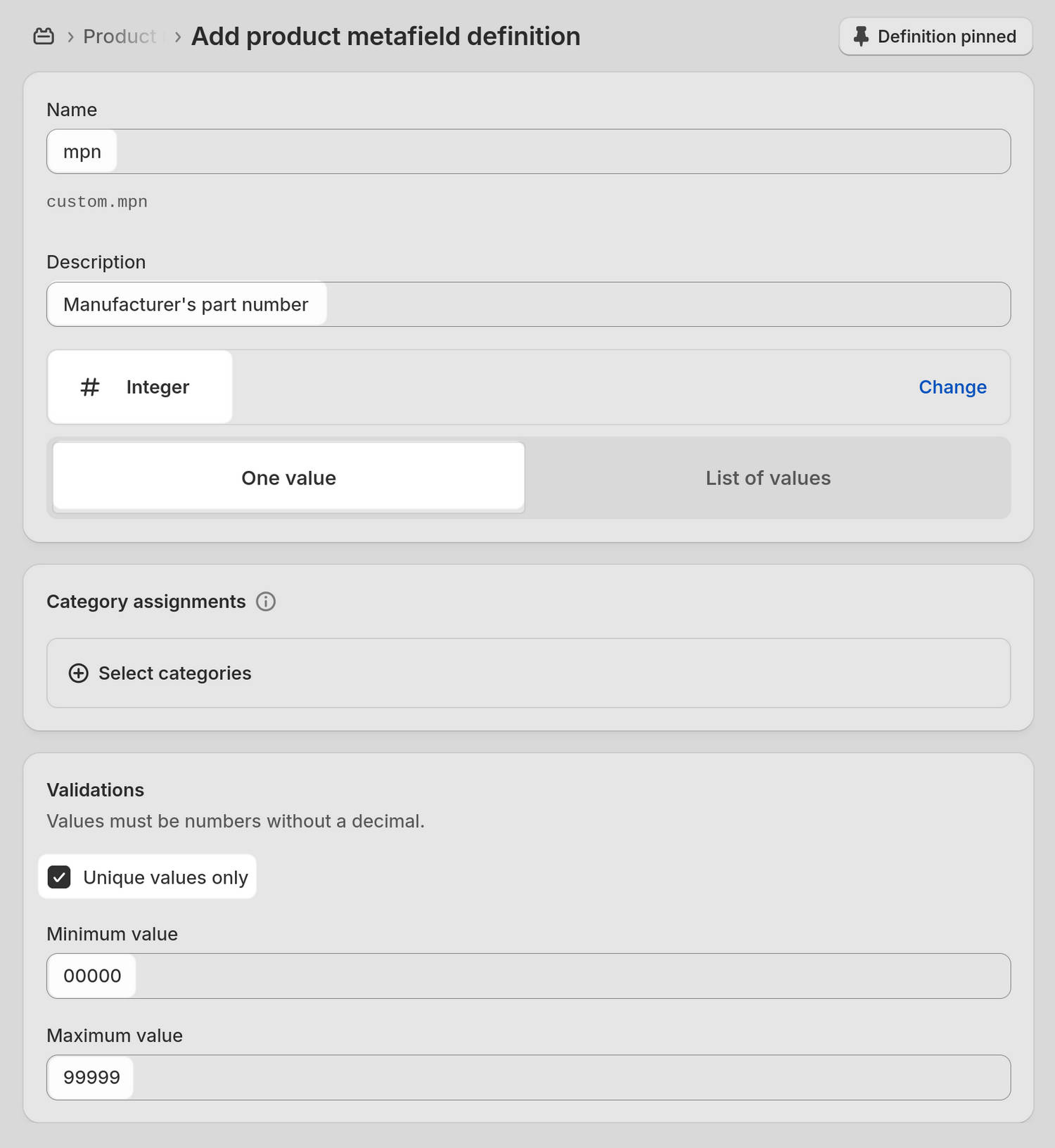The width and height of the screenshot is (1055, 1148).
Task: Select the One value option
Action: tap(288, 477)
